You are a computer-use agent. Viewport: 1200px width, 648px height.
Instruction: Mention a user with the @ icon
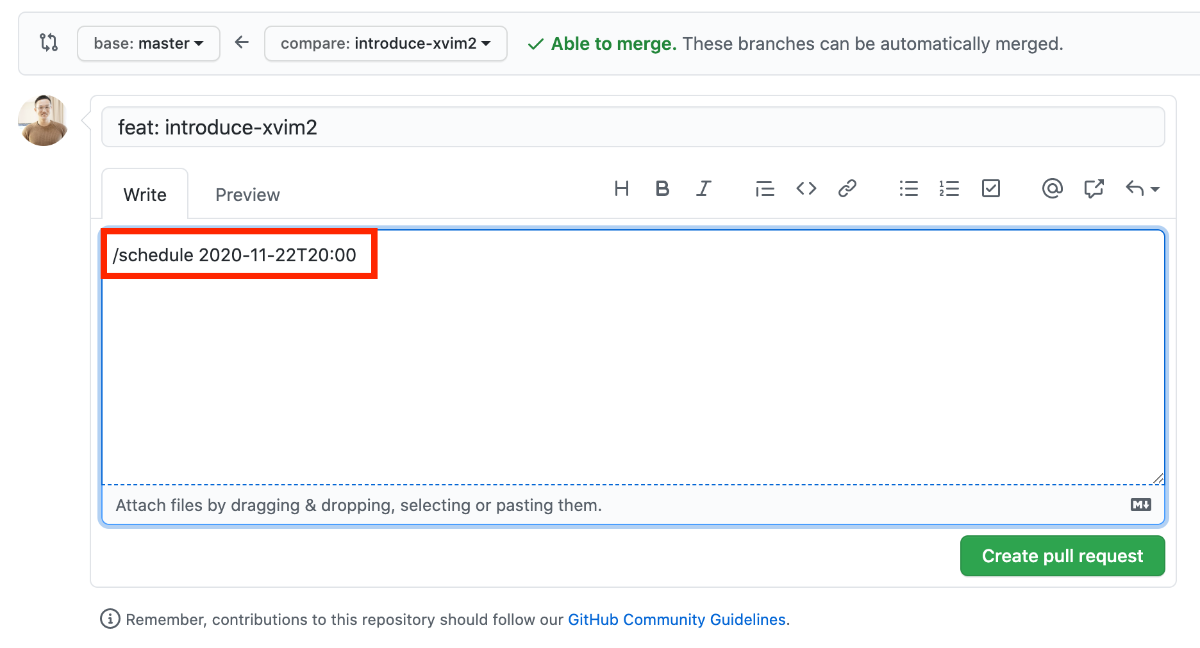1052,188
